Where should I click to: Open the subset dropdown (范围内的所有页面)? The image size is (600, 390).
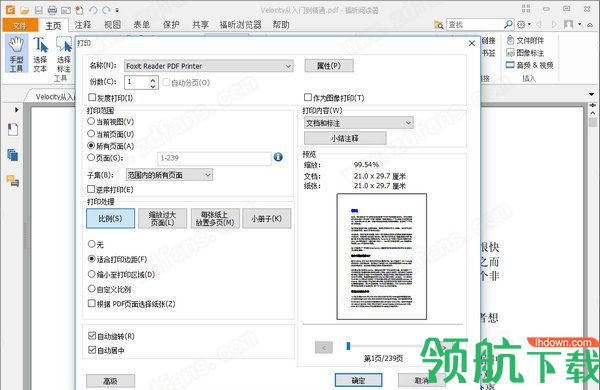pos(169,175)
